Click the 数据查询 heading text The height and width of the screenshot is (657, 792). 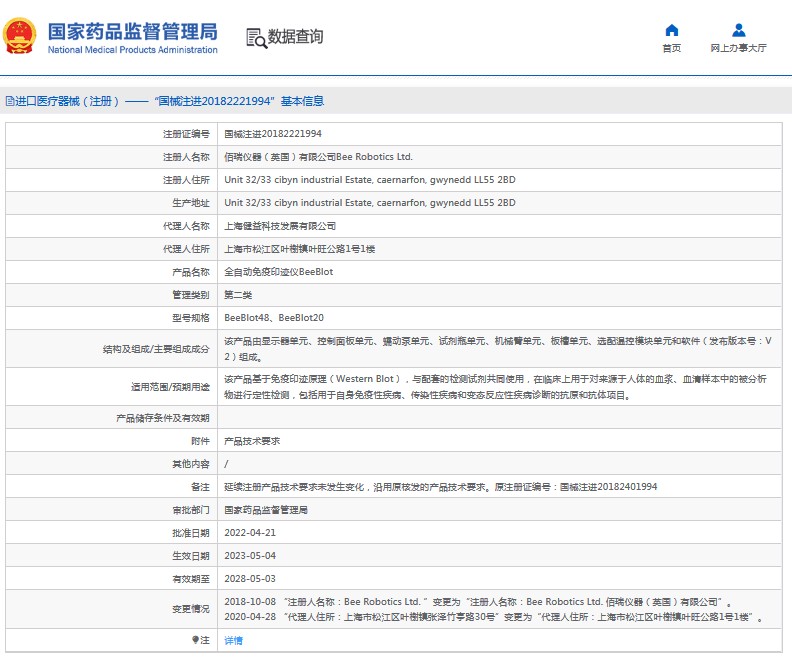tap(296, 37)
